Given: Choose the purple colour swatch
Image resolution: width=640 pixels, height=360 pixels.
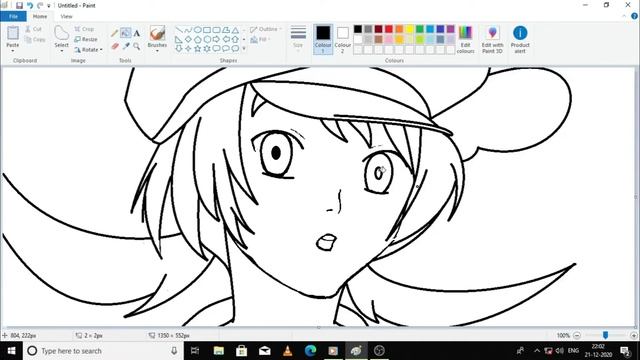Looking at the screenshot, I should click(451, 29).
